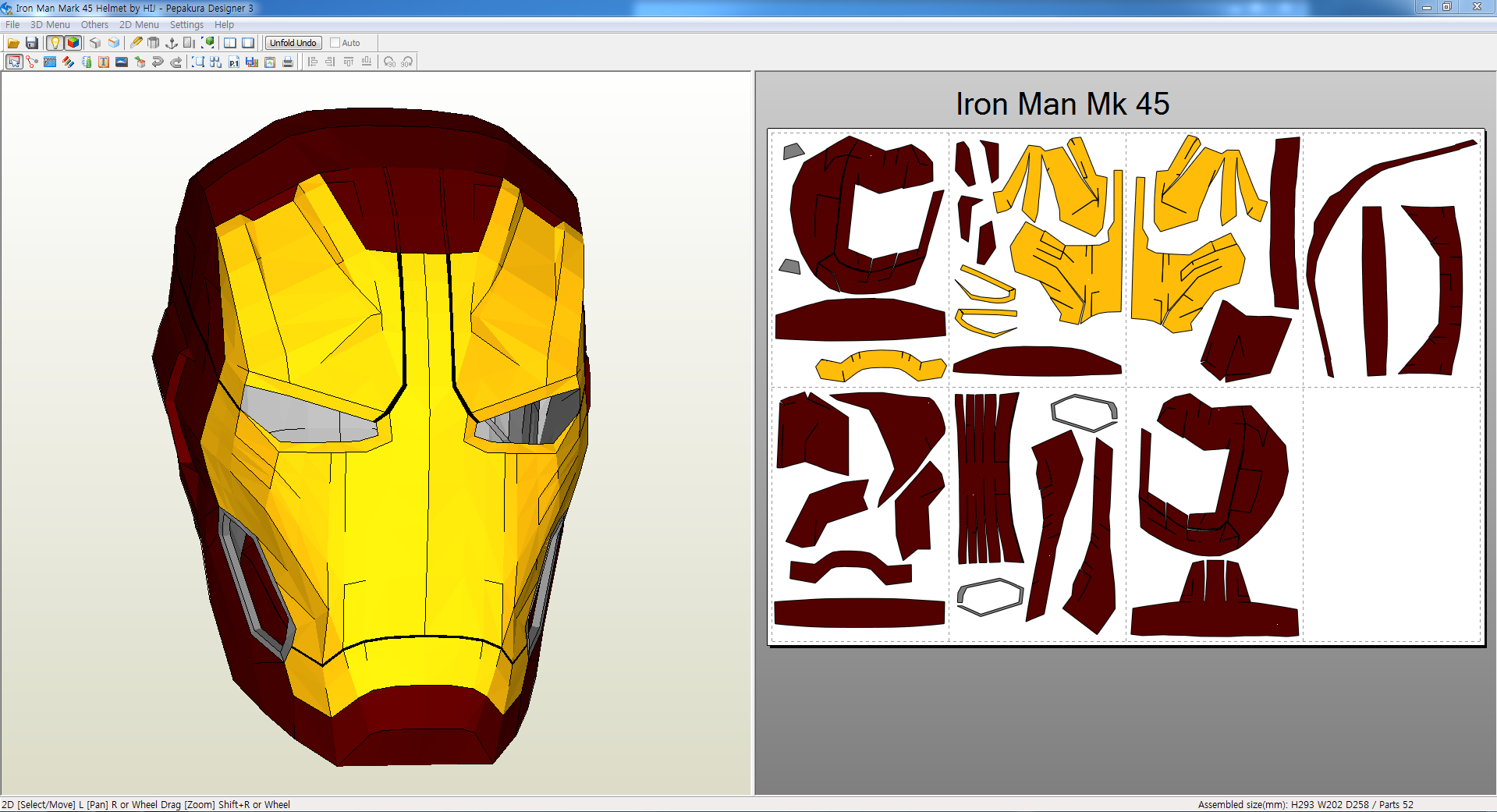Click the Undo arrow icon
The image size is (1497, 812).
[x=158, y=62]
